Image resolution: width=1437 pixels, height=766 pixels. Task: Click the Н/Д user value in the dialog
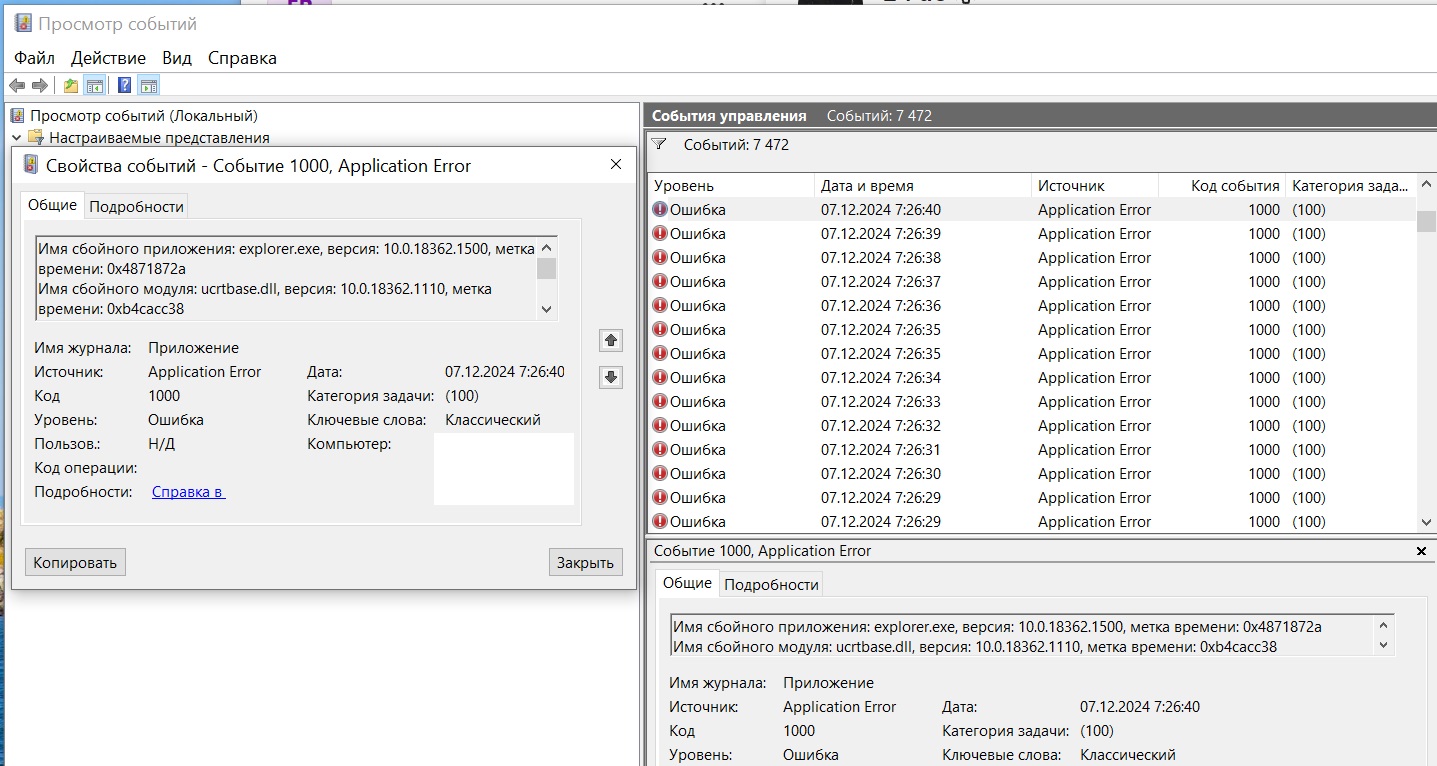tap(161, 444)
